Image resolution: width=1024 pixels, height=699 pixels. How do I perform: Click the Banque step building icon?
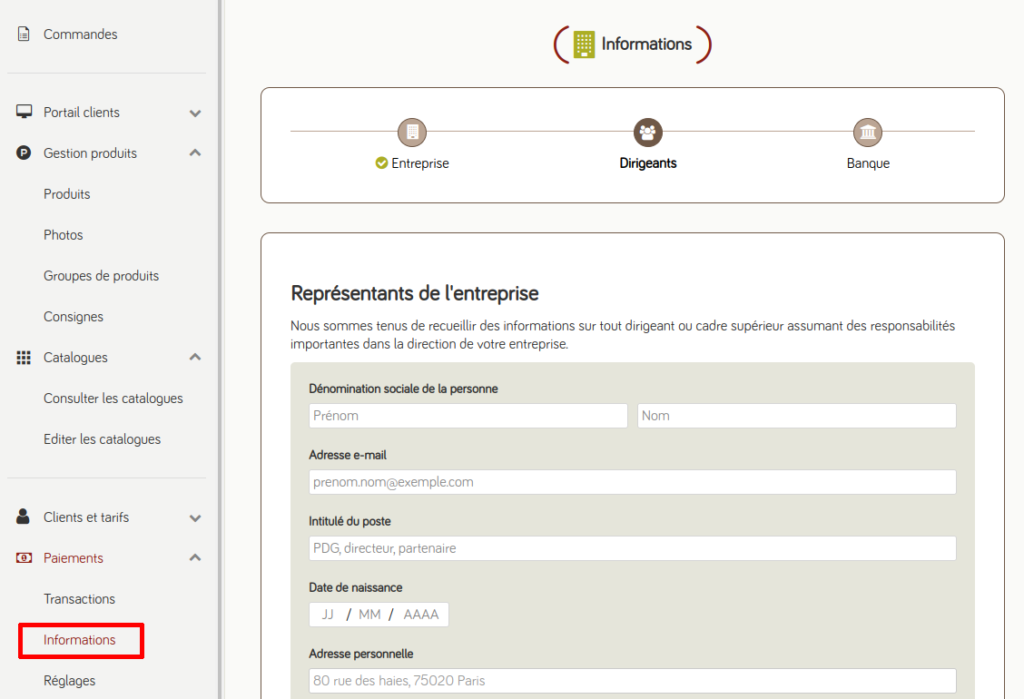(x=868, y=132)
